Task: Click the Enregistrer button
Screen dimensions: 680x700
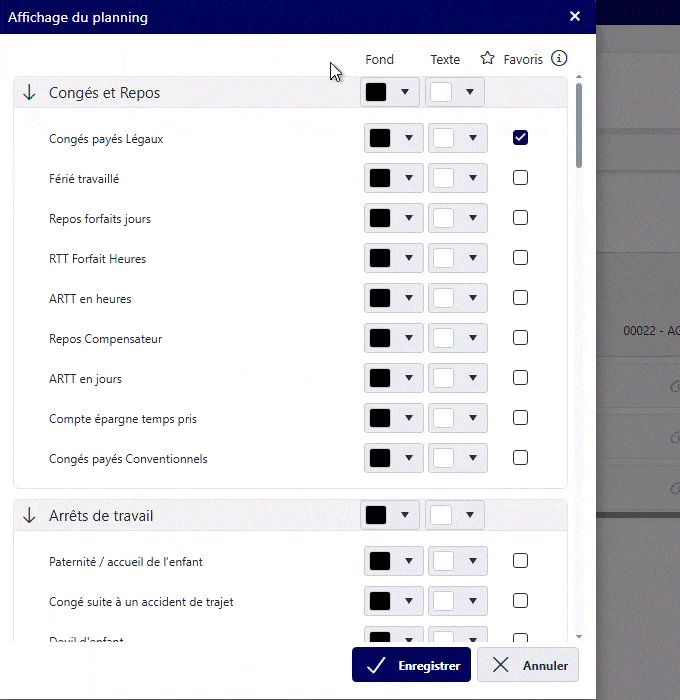Action: [x=411, y=665]
